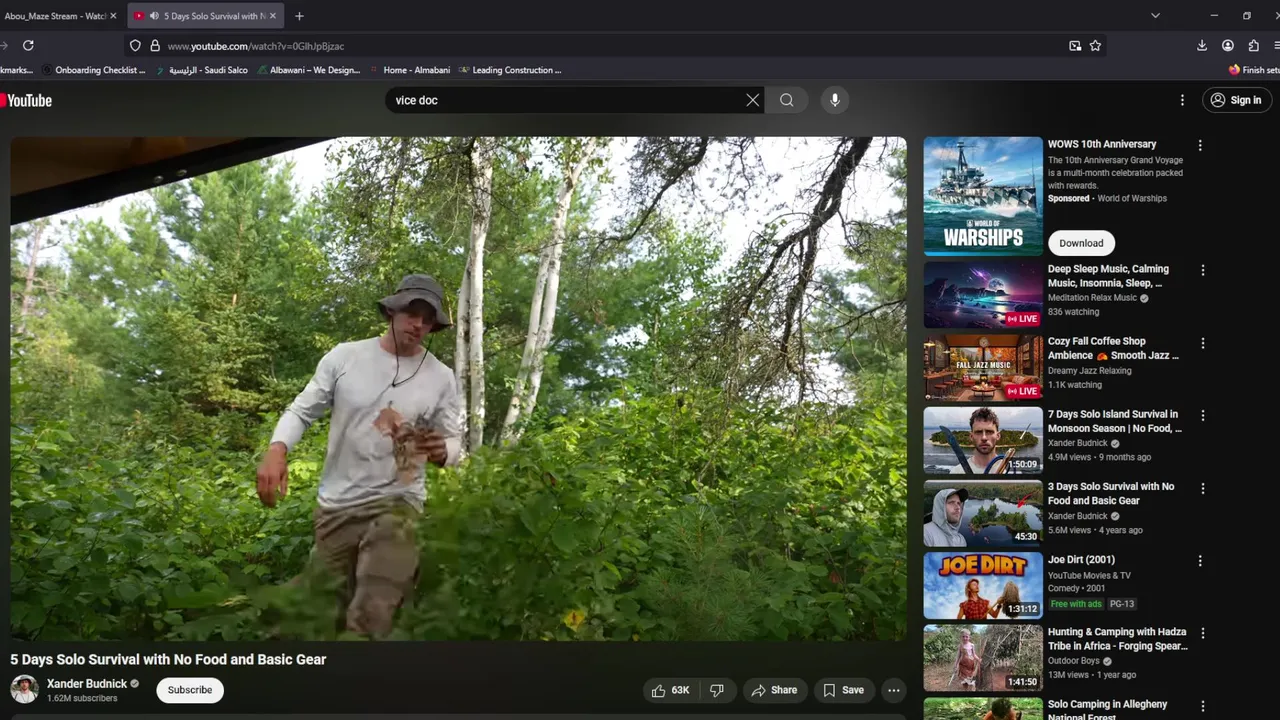
Task: Open Deep Sleep Music live thumbnail
Action: pyautogui.click(x=983, y=295)
